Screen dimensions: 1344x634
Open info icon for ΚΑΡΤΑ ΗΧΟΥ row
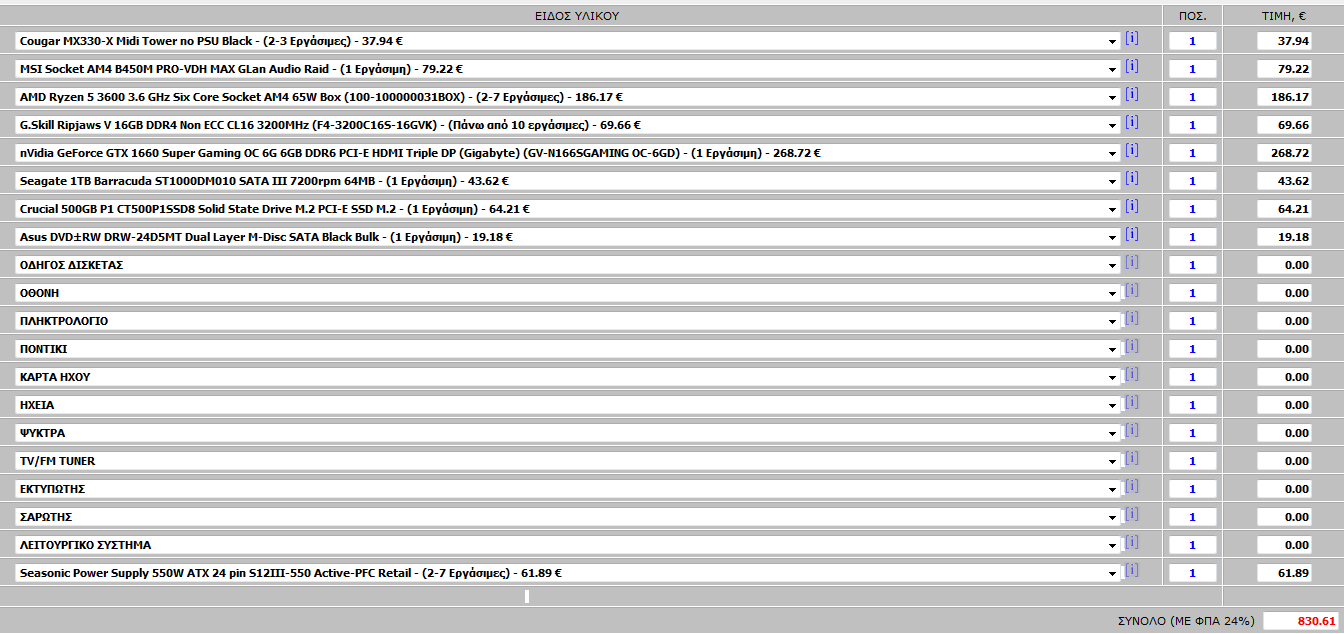point(1131,375)
